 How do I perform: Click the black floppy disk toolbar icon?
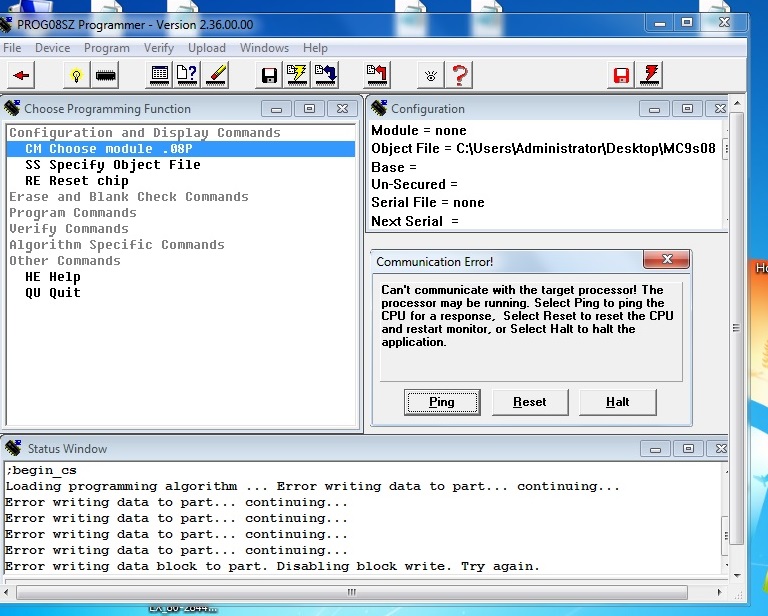(269, 75)
